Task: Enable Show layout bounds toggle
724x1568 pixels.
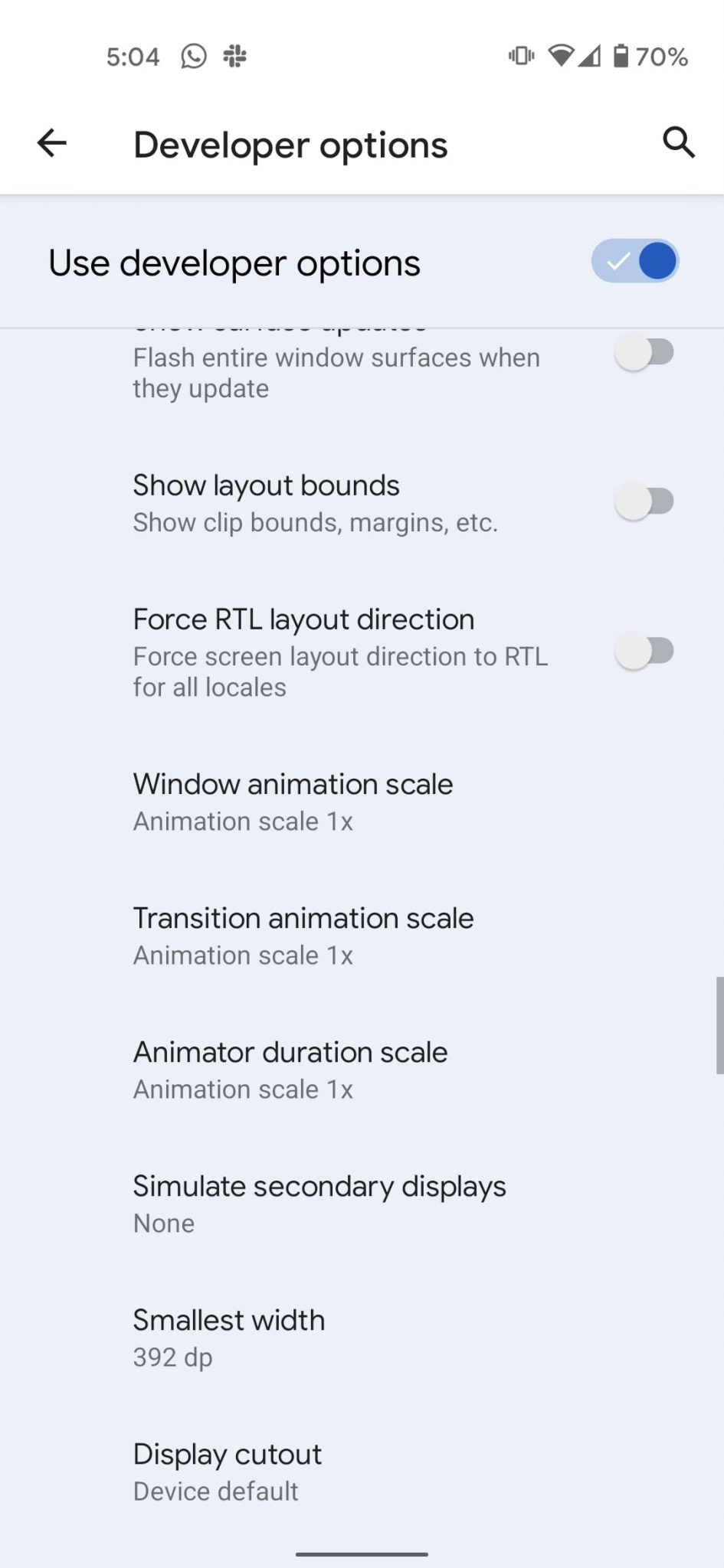Action: [x=644, y=502]
